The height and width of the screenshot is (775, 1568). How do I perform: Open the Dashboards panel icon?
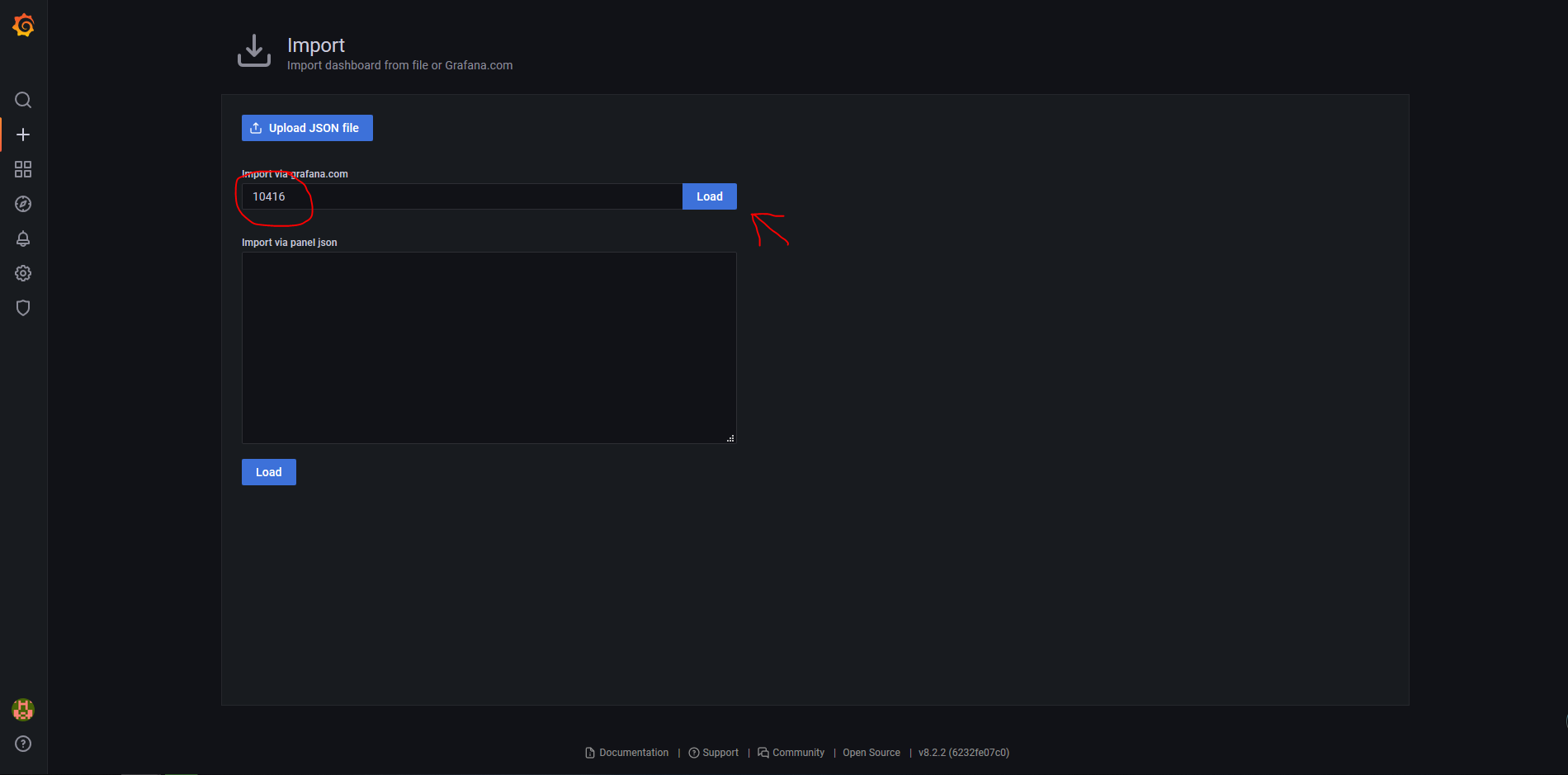23,169
